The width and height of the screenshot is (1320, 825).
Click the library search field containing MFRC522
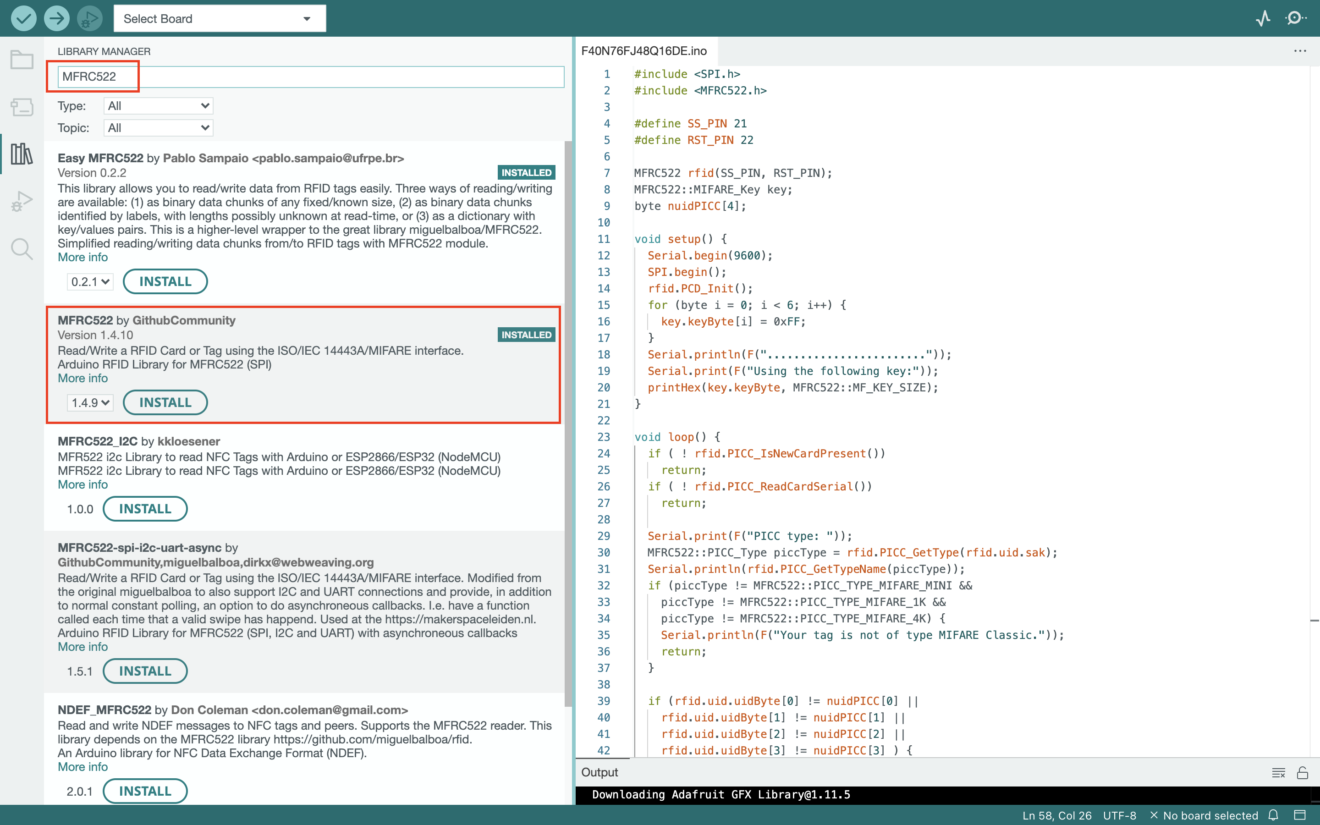click(310, 77)
